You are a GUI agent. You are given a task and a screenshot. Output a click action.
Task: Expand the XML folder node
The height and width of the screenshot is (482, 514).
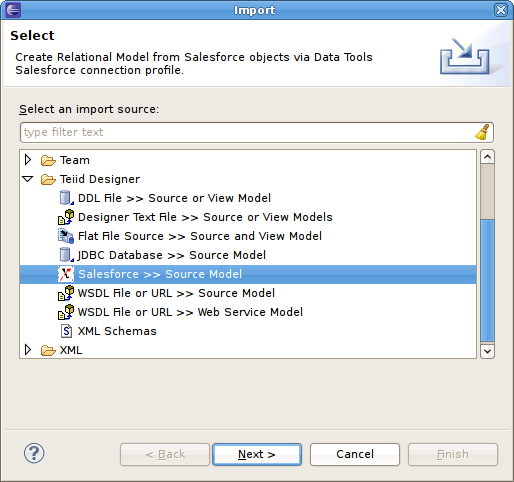tap(28, 350)
